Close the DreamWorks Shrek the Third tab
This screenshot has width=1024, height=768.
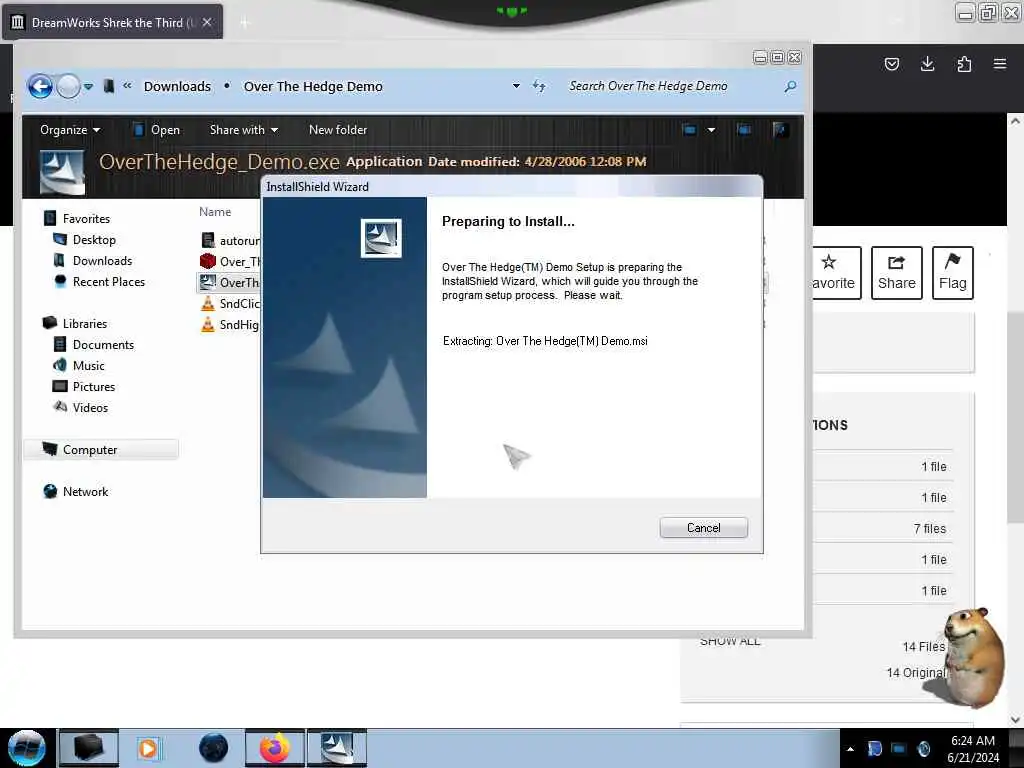pos(207,22)
